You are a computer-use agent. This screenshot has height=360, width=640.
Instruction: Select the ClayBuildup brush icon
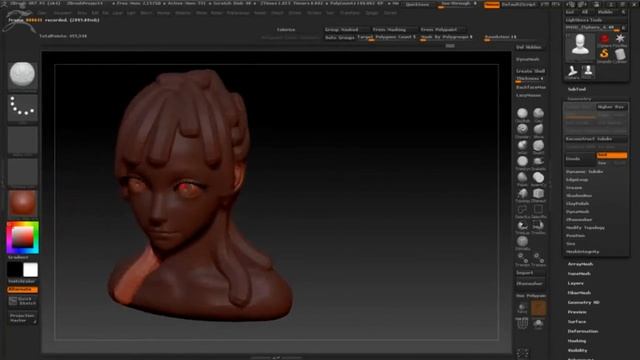(x=522, y=113)
